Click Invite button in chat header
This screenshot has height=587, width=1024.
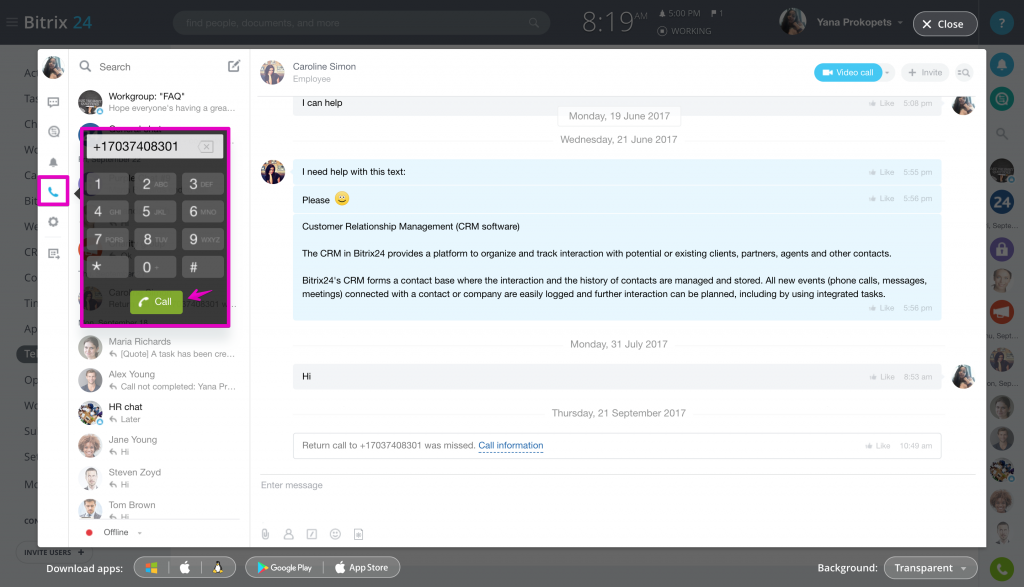925,72
